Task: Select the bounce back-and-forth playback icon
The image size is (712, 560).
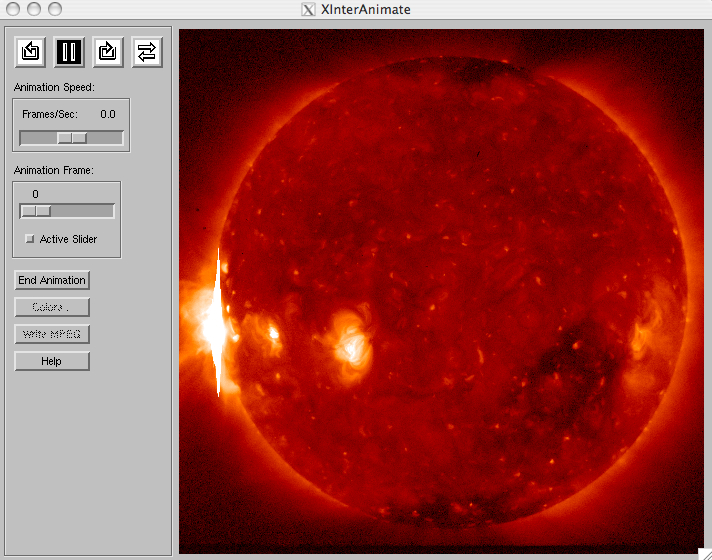Action: (147, 52)
